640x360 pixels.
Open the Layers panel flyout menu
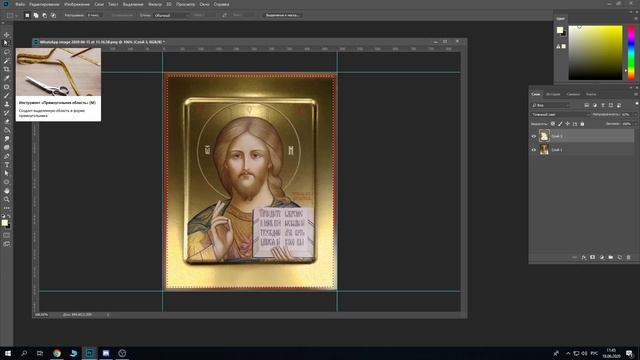[x=635, y=94]
